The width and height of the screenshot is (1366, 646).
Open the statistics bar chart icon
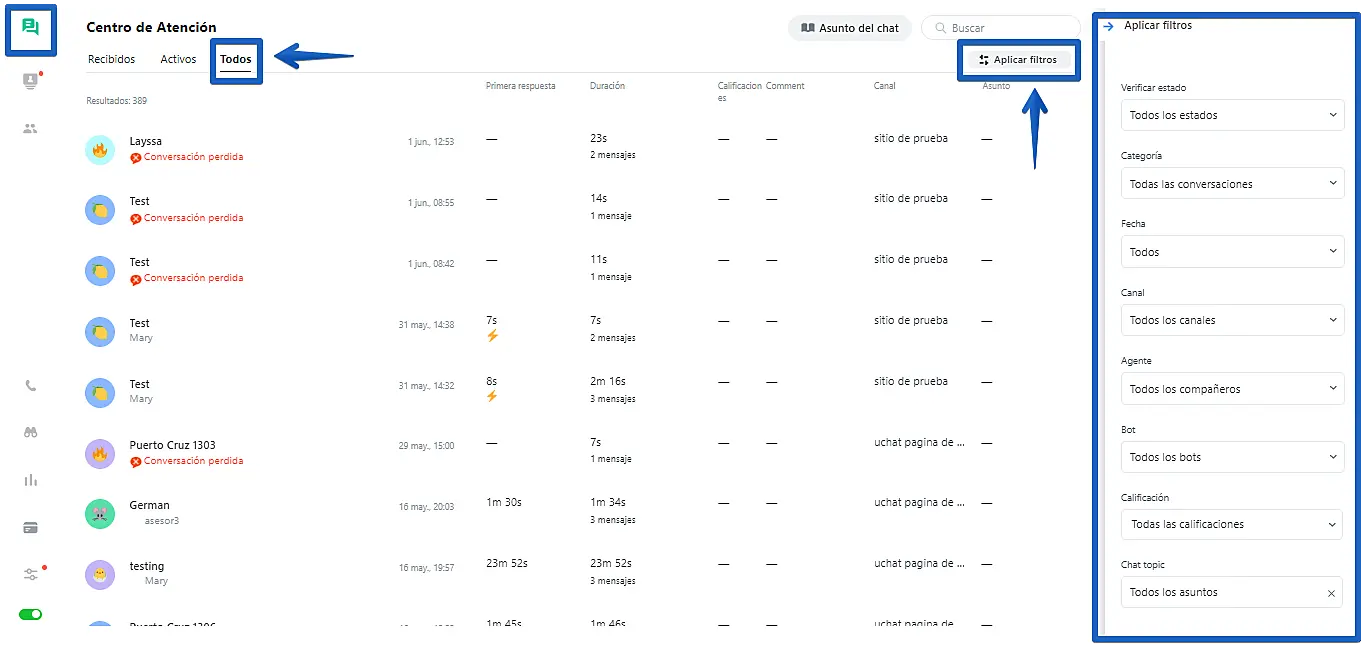[30, 480]
